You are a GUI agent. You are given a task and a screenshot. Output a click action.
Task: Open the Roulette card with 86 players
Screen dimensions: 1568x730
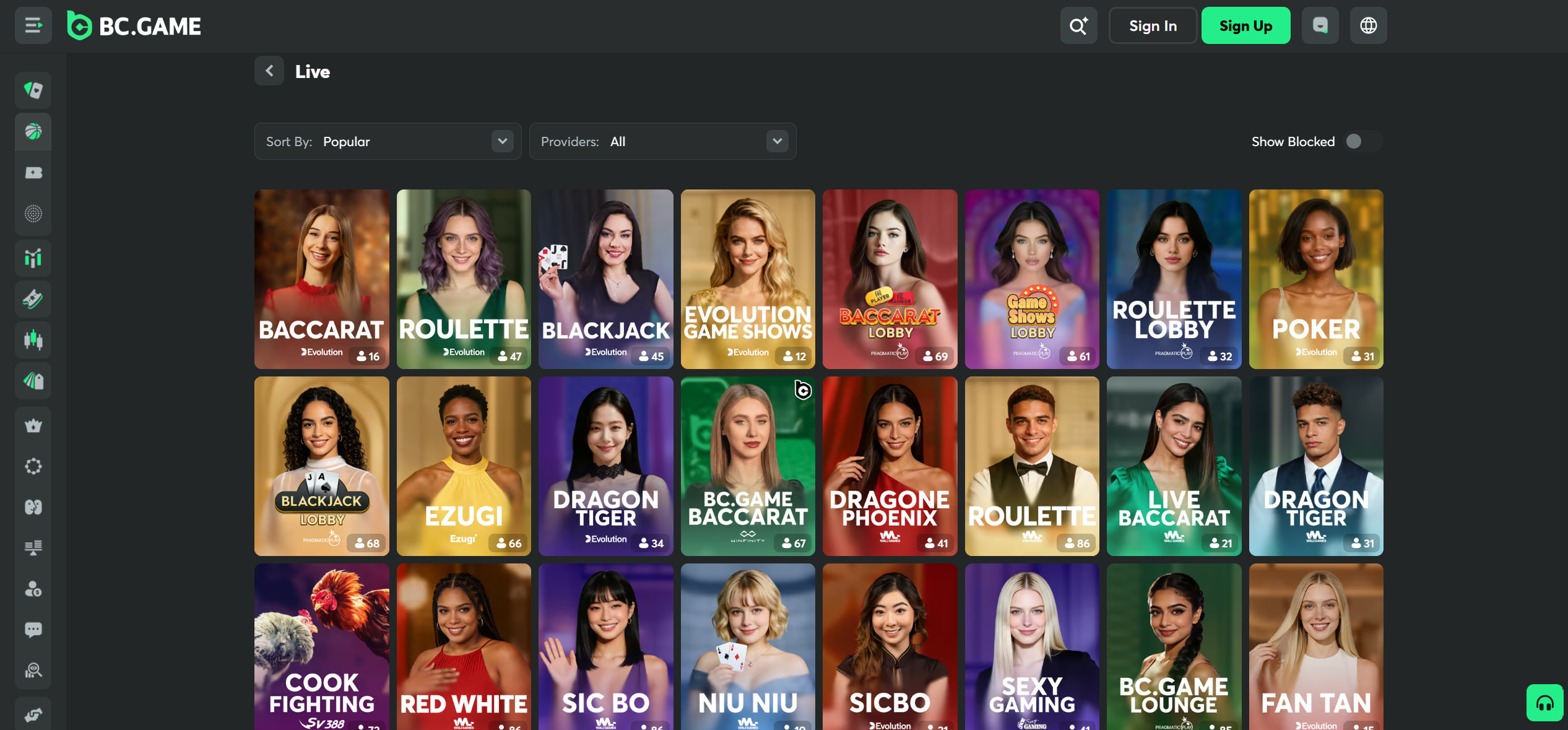(1032, 466)
